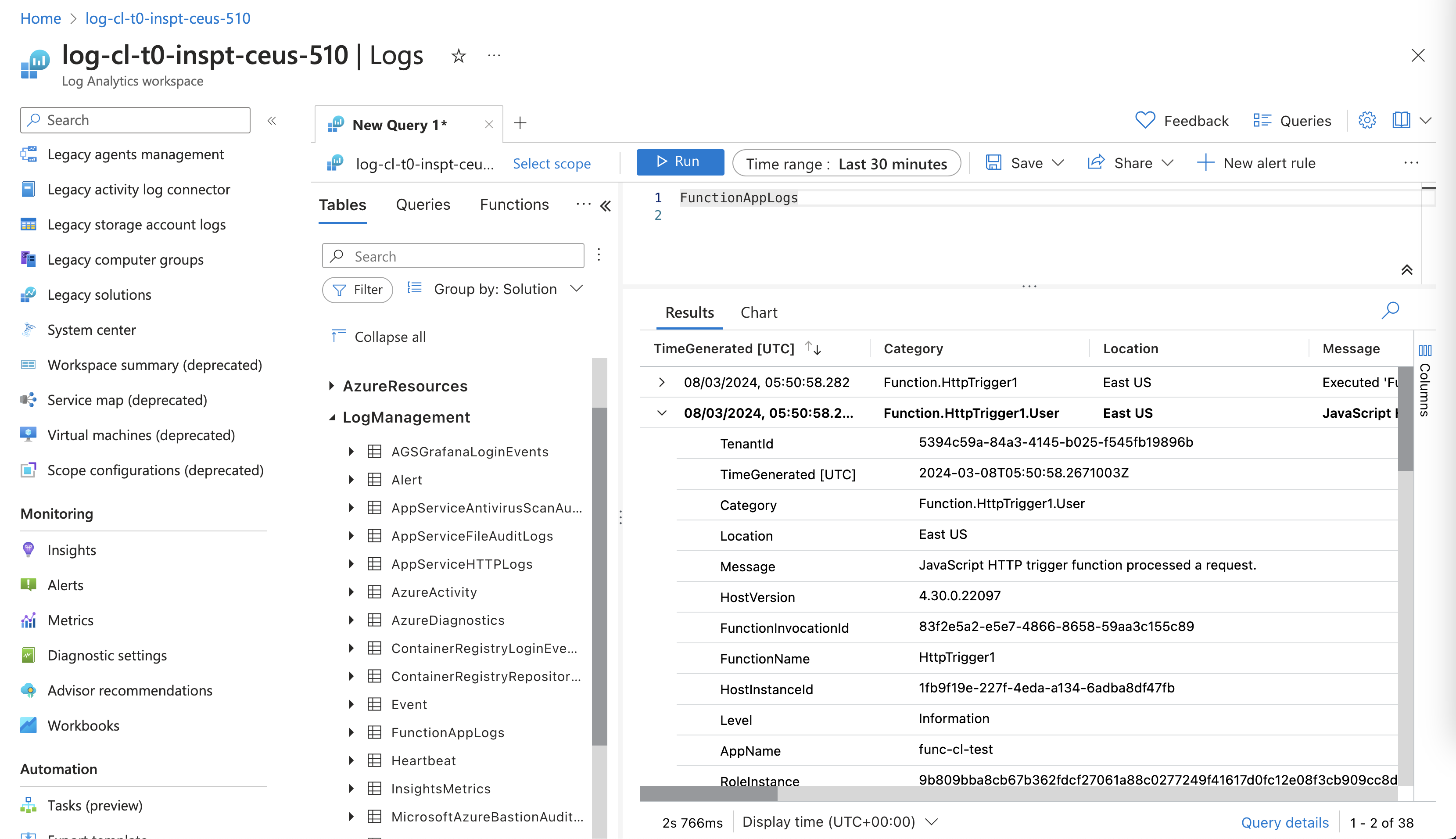Focus the left menu Search field
The height and width of the screenshot is (839, 1456).
tap(135, 120)
